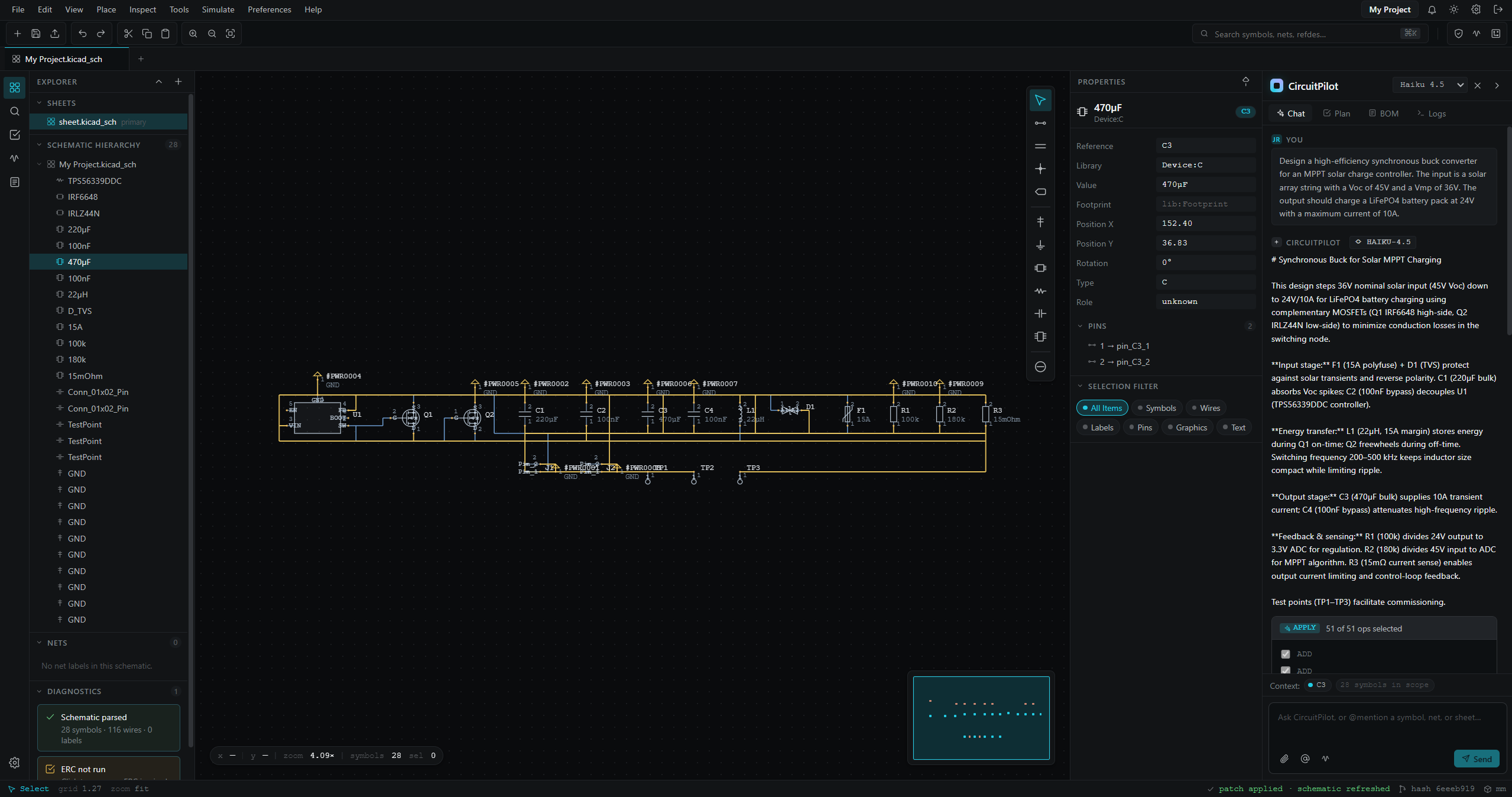
Task: Attach a file with paperclip icon
Action: point(1284,759)
